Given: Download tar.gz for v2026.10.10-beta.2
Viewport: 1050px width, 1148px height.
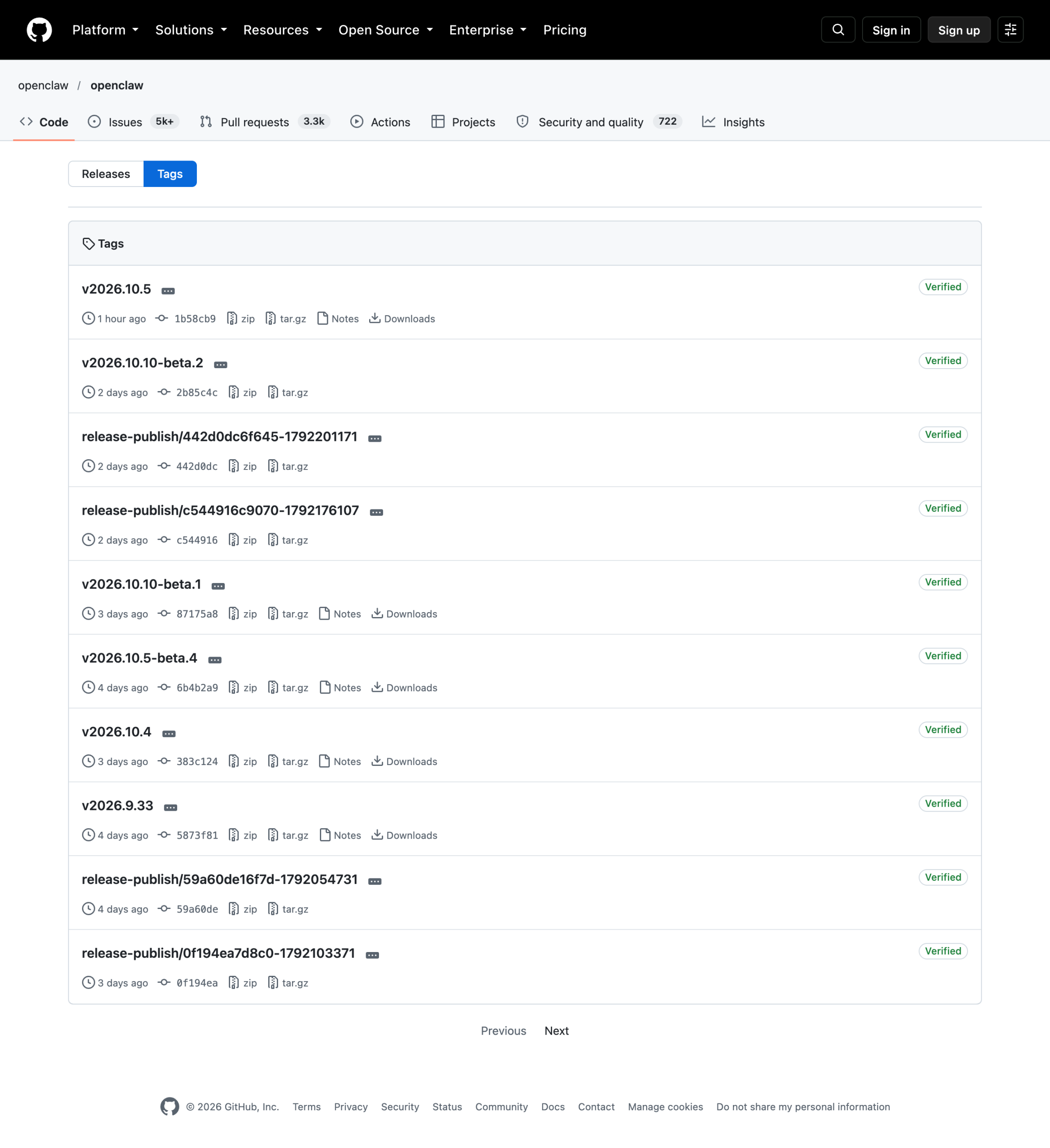Looking at the screenshot, I should [288, 392].
